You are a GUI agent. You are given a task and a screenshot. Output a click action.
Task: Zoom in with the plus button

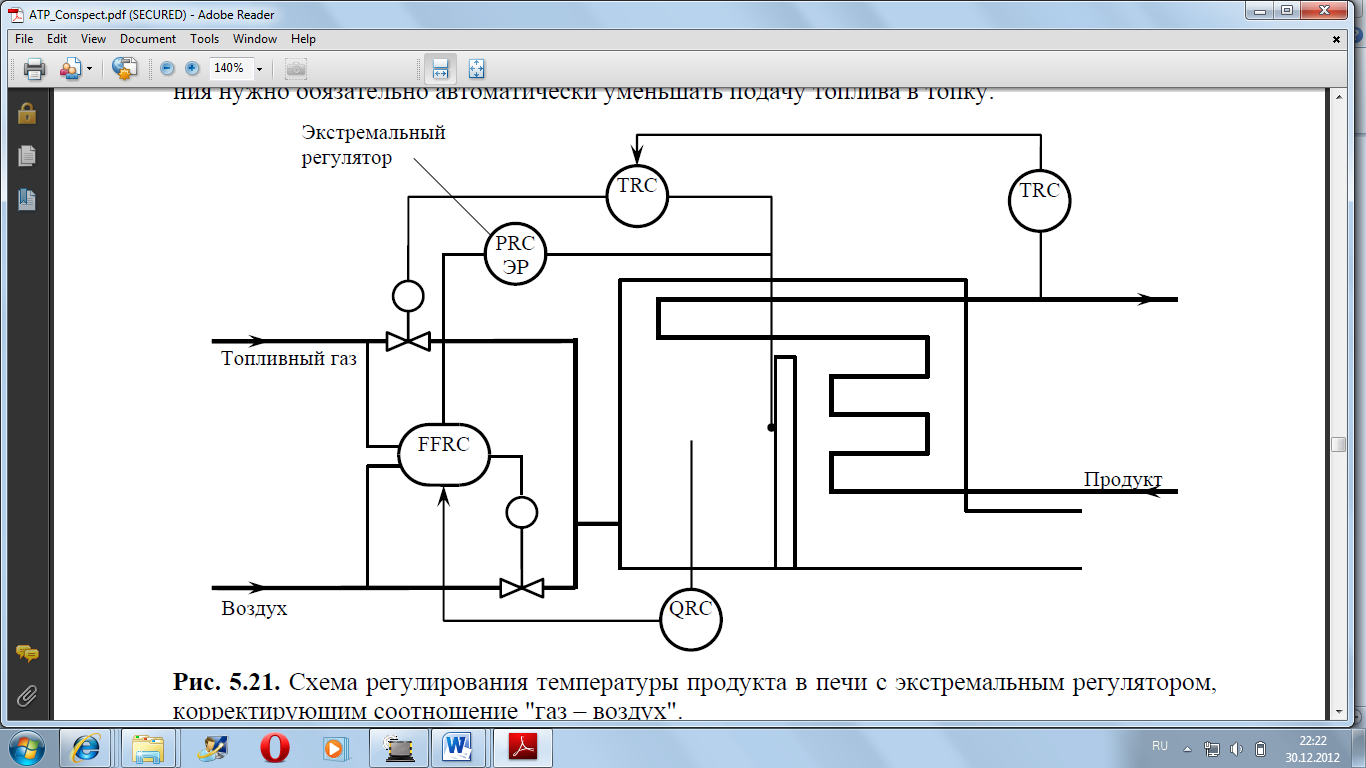point(192,68)
